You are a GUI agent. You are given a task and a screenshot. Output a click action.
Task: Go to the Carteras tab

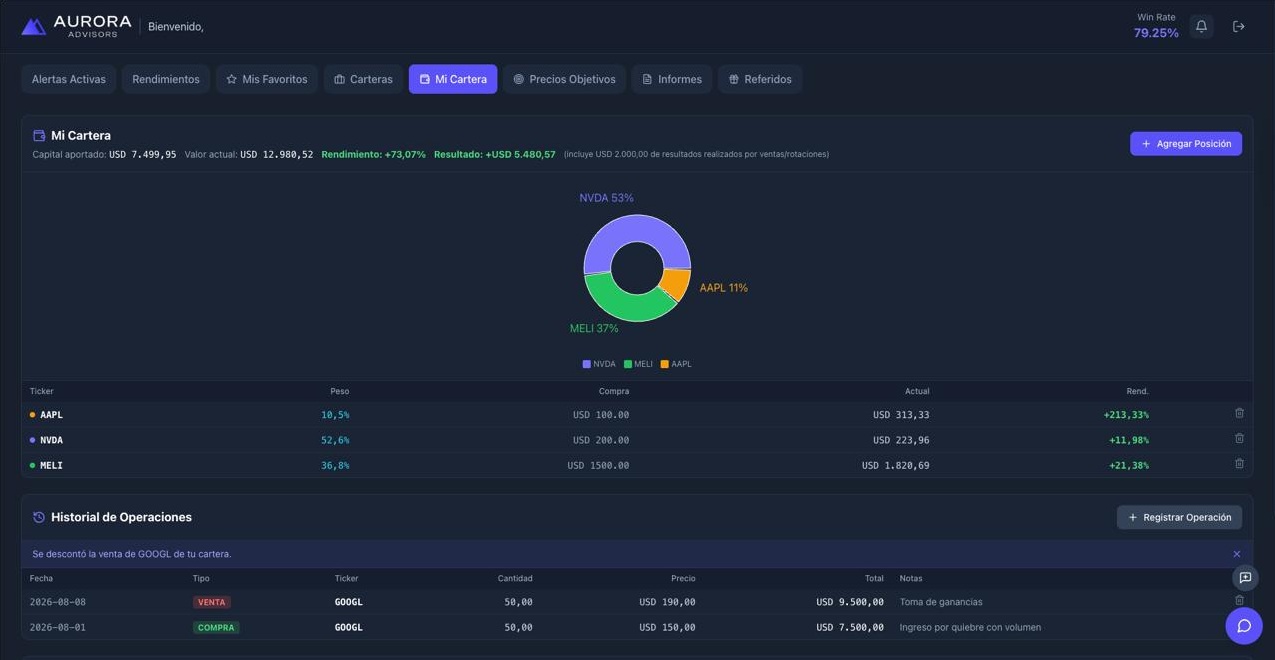point(363,79)
